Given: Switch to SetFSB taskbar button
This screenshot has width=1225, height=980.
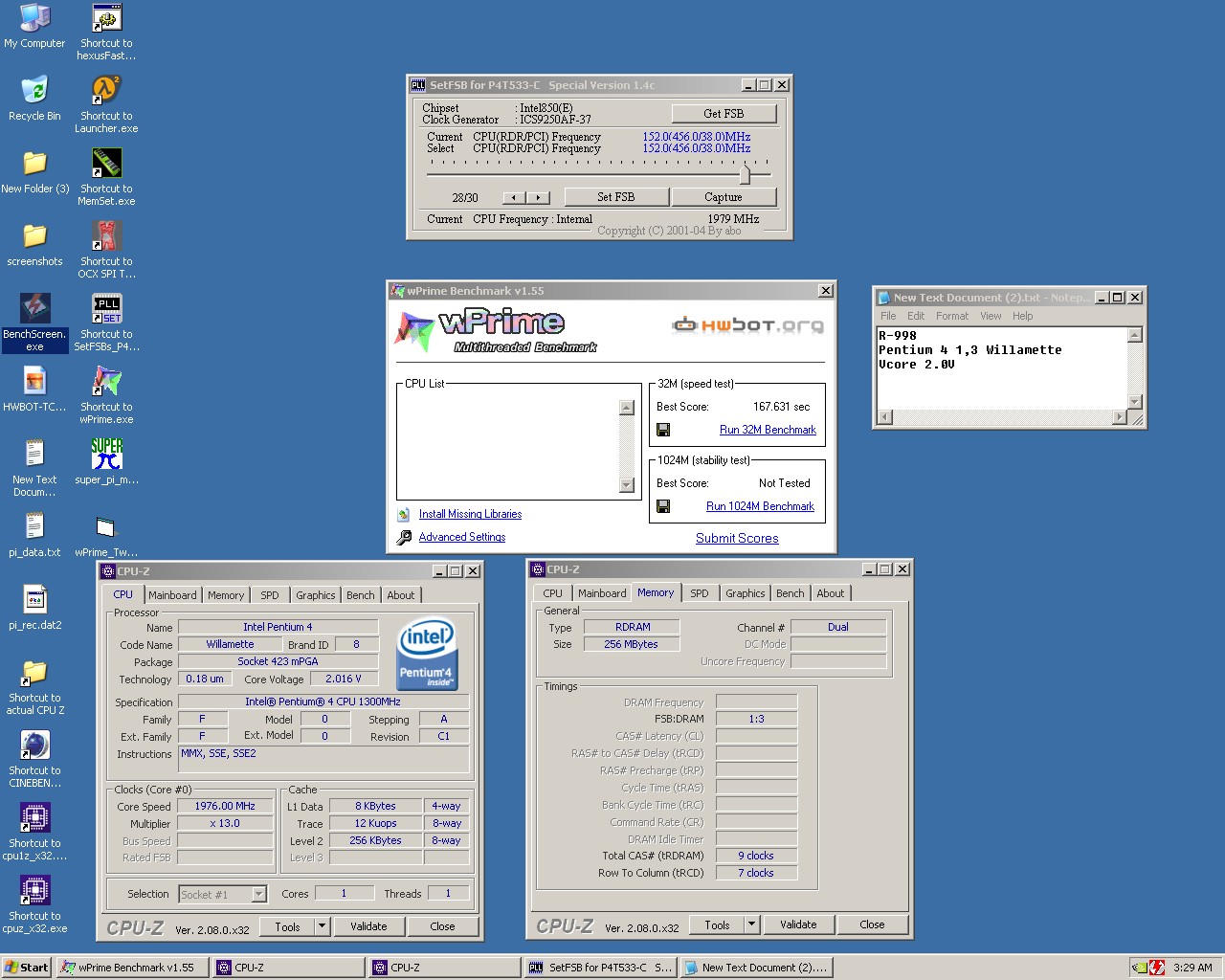Looking at the screenshot, I should tap(601, 968).
